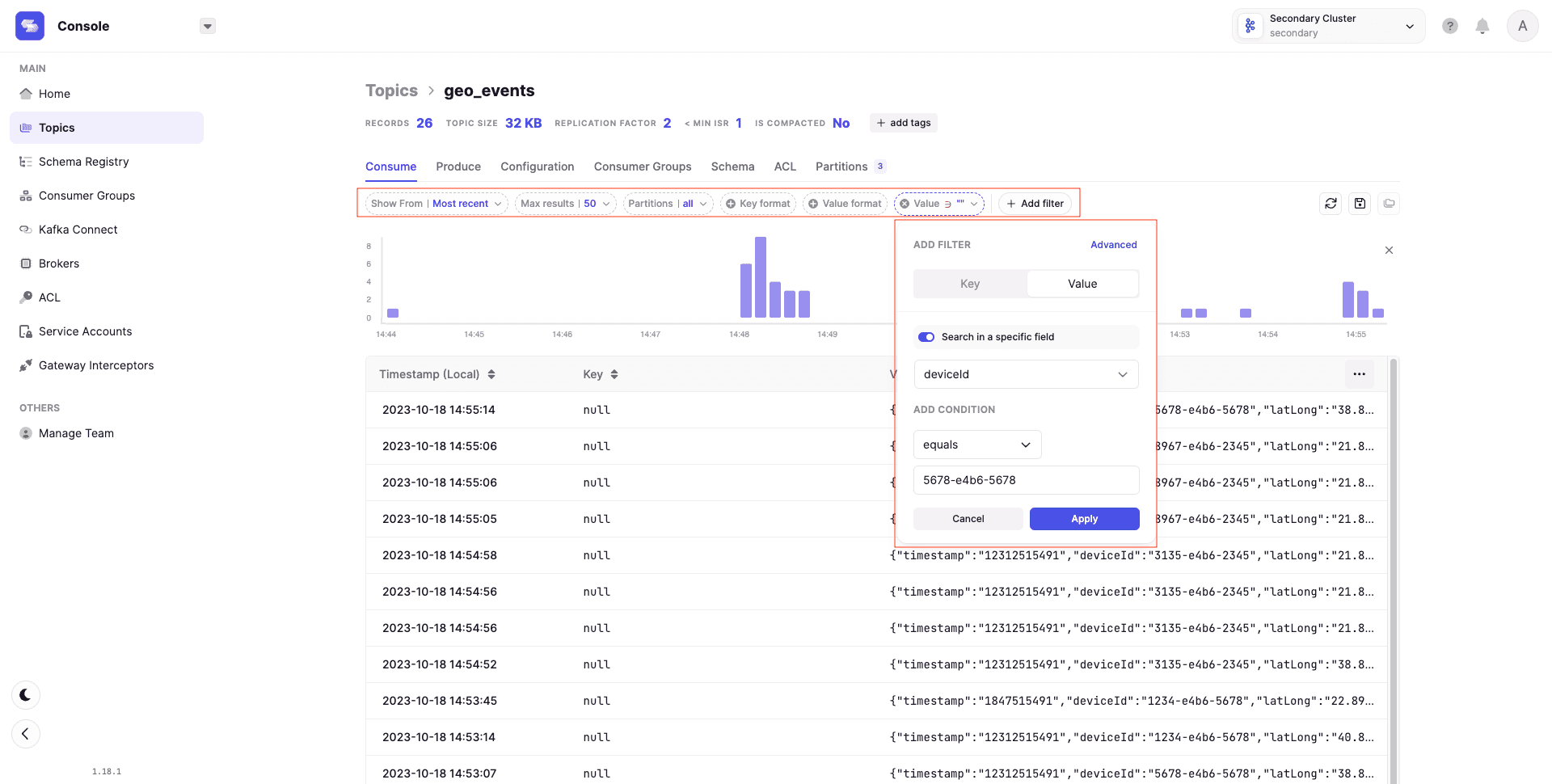Click the save filter icon
1552x784 pixels.
(1360, 204)
